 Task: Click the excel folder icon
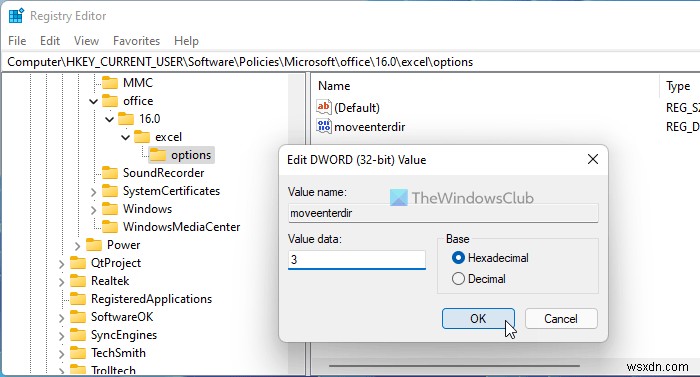[x=142, y=137]
